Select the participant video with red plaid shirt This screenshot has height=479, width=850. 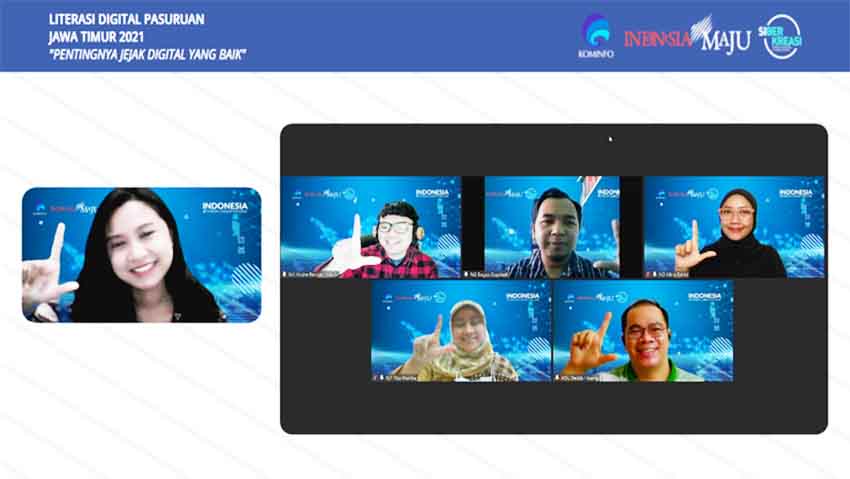[x=371, y=227]
